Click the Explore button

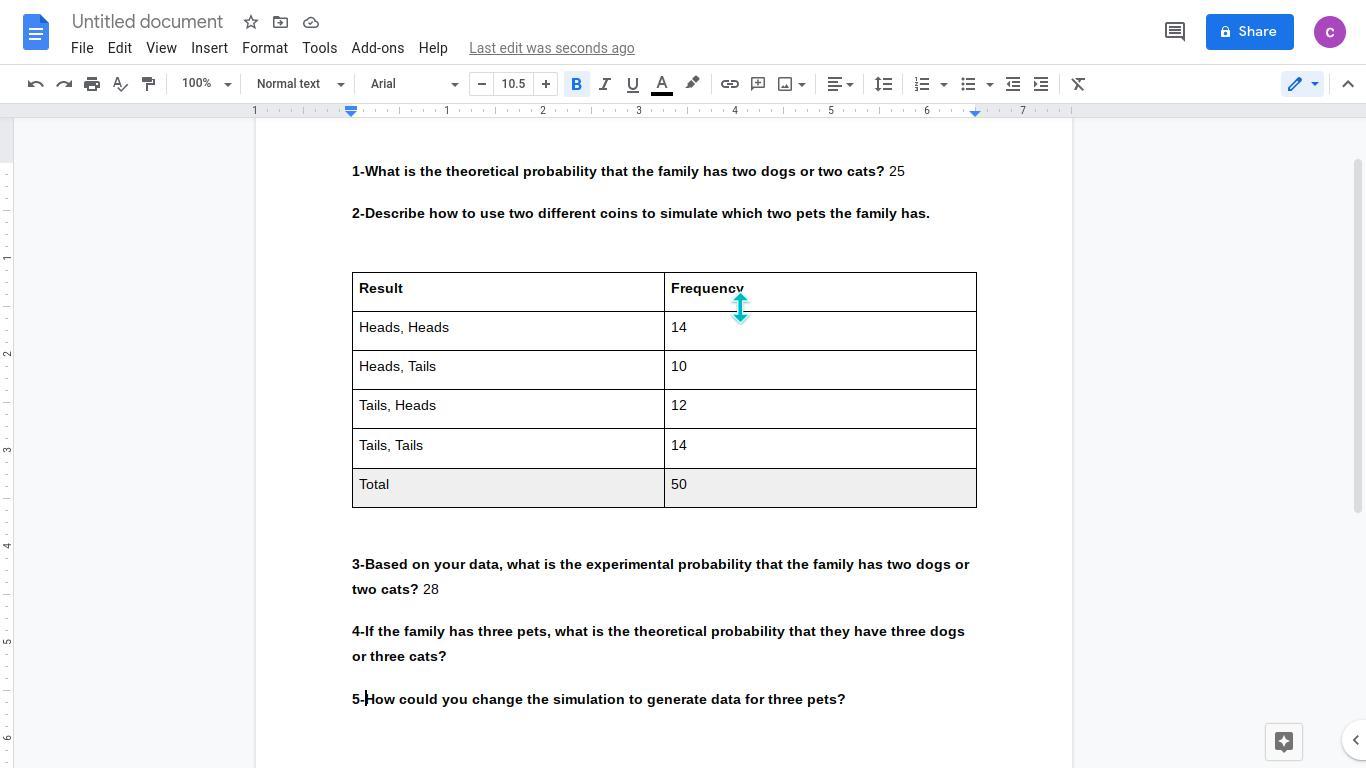(x=1284, y=741)
